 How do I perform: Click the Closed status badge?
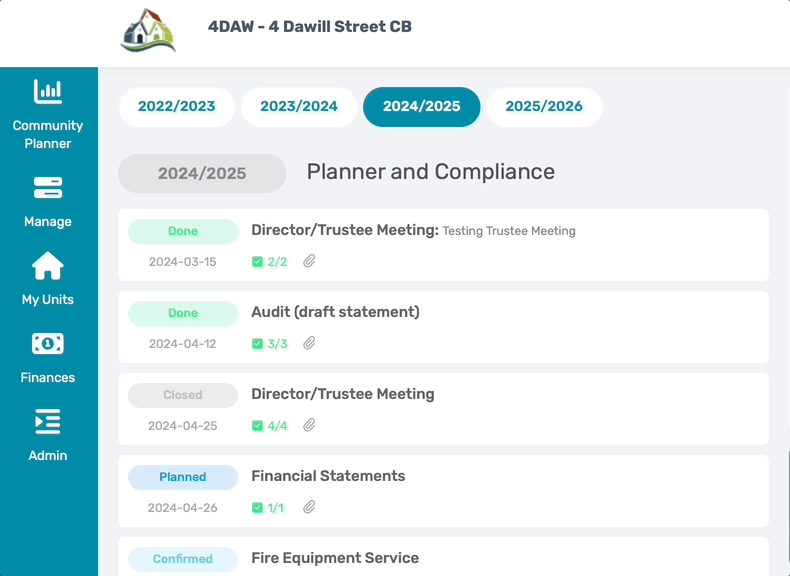click(x=183, y=395)
